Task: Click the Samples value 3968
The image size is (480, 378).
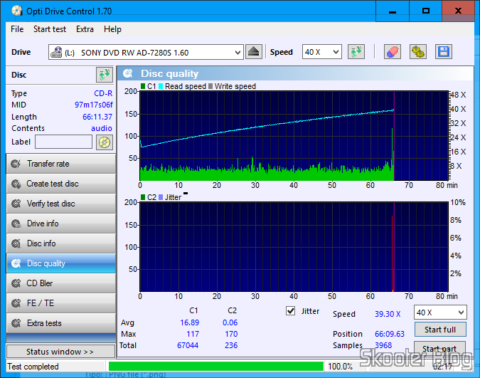Action: tap(383, 345)
